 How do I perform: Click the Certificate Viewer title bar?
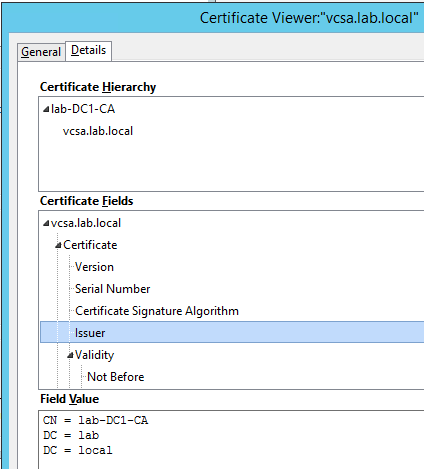click(x=213, y=18)
